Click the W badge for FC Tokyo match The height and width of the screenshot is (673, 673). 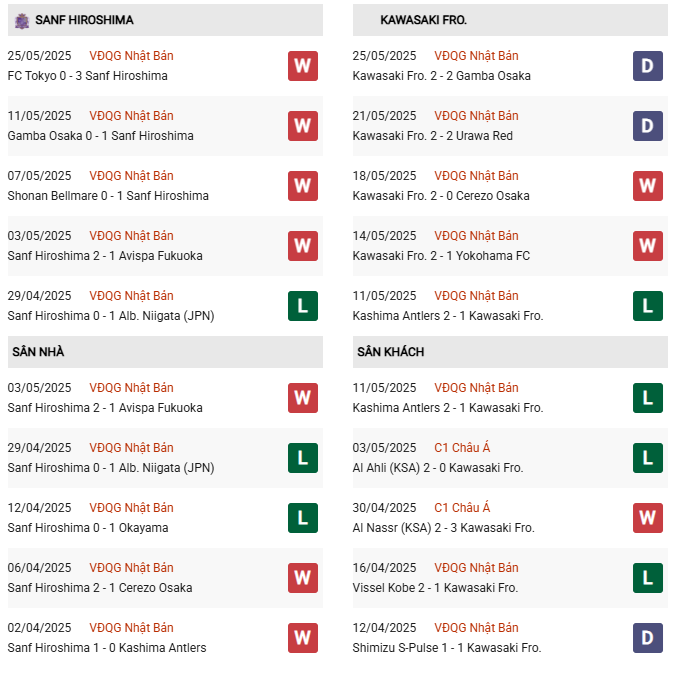click(303, 66)
